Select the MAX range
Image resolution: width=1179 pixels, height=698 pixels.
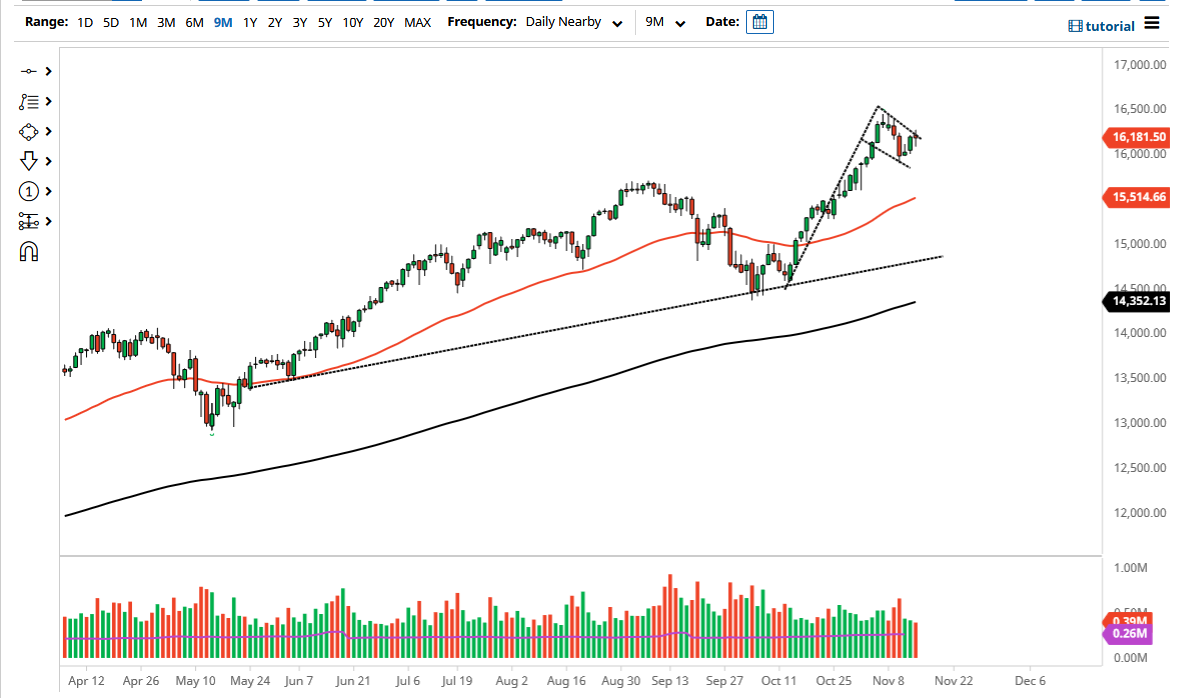pos(418,21)
